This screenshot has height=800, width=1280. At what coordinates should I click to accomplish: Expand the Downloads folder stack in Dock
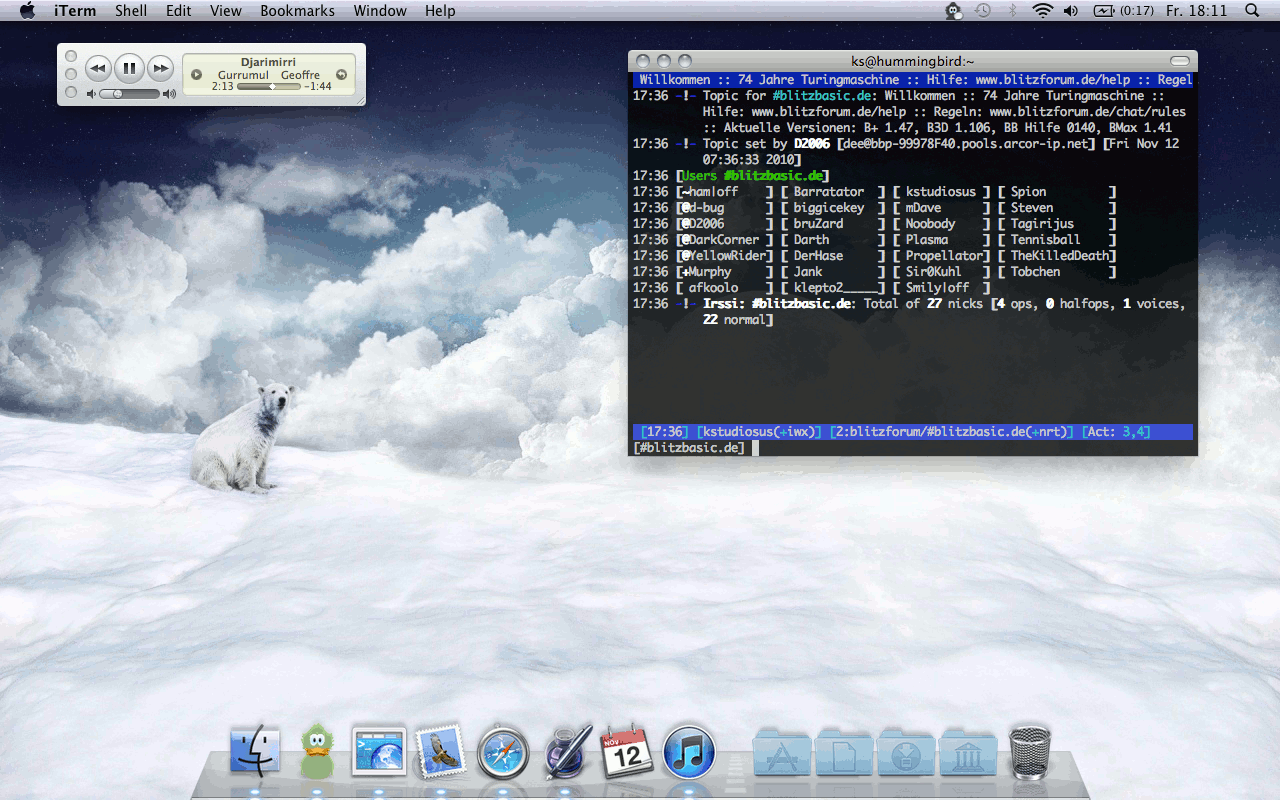906,754
